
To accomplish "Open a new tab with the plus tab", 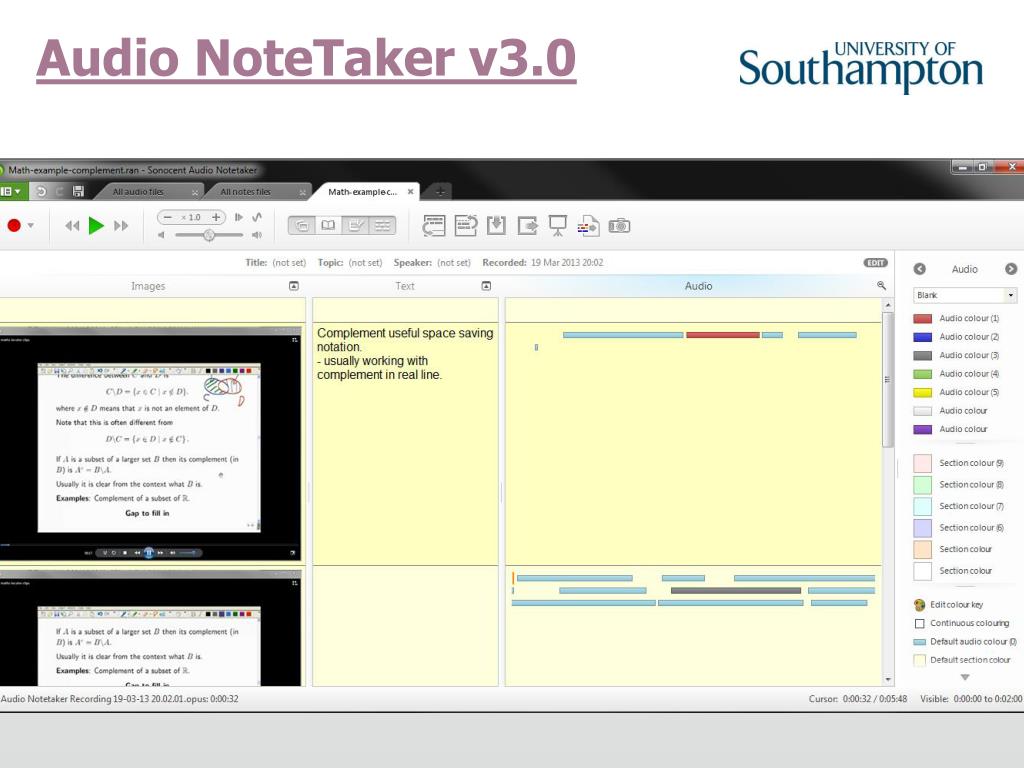I will coord(440,191).
